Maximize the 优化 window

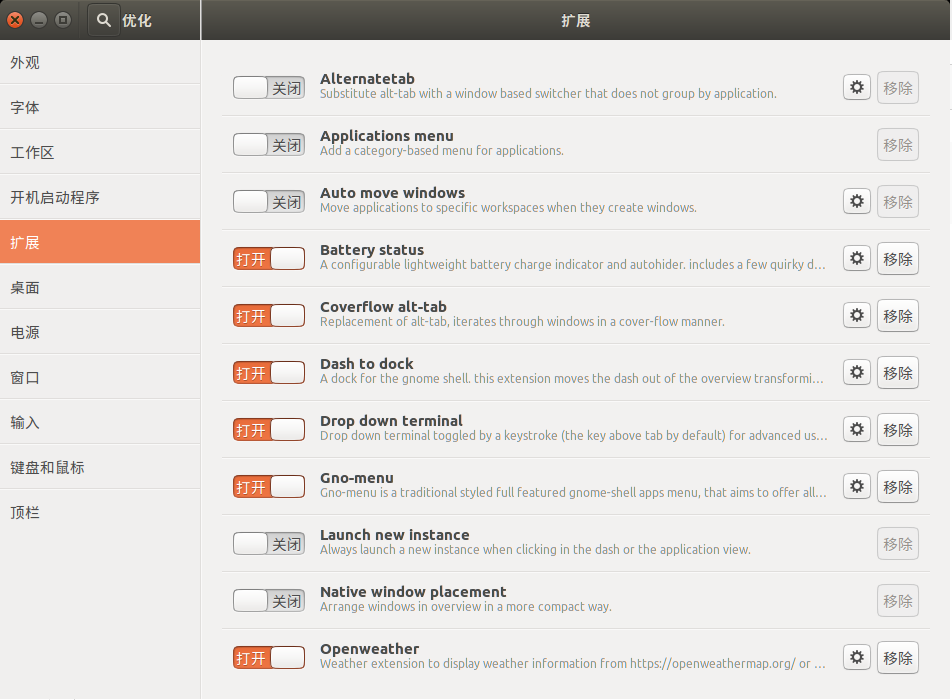(63, 20)
